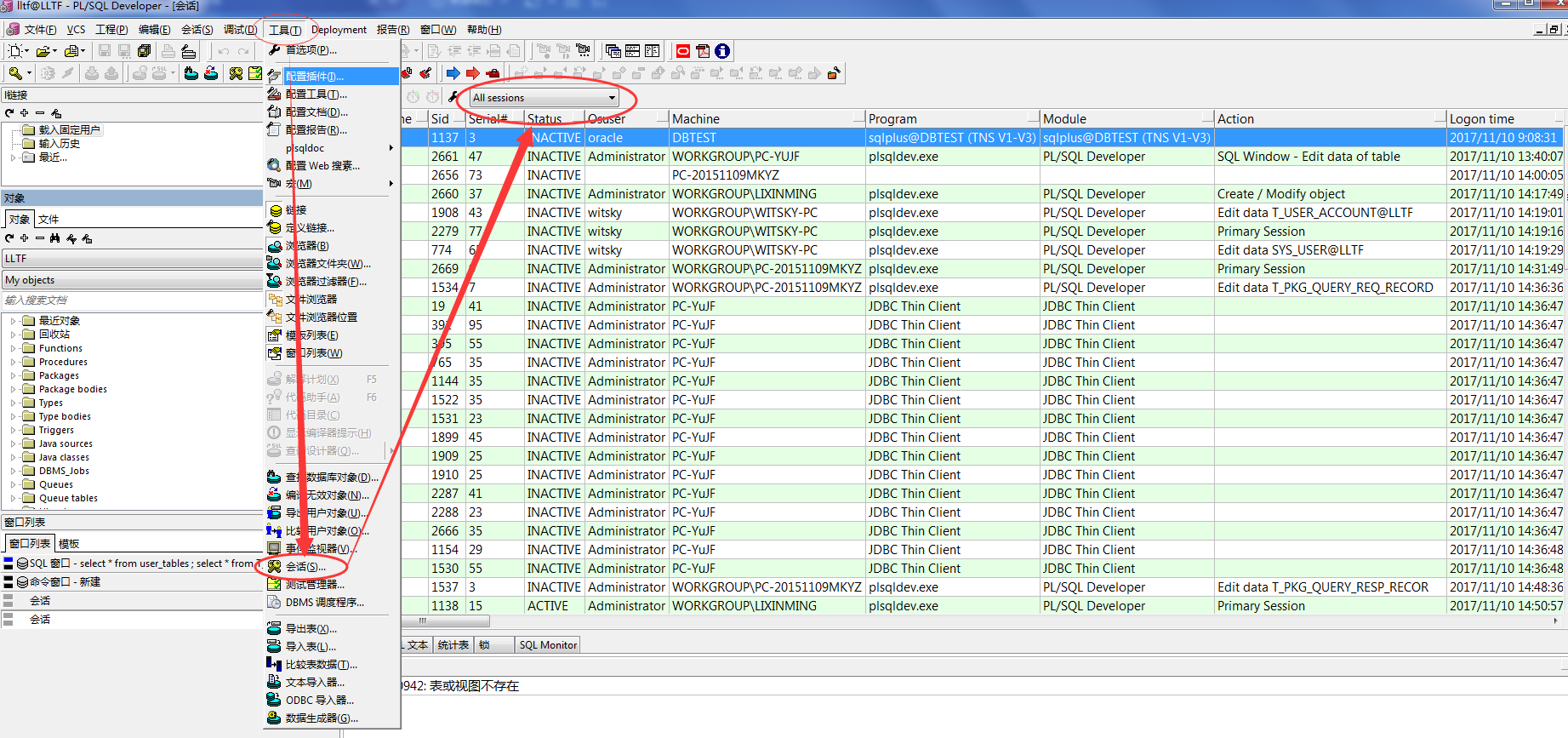Click the yellow checklist toolbar icon
This screenshot has height=738, width=1568.
pyautogui.click(x=254, y=74)
